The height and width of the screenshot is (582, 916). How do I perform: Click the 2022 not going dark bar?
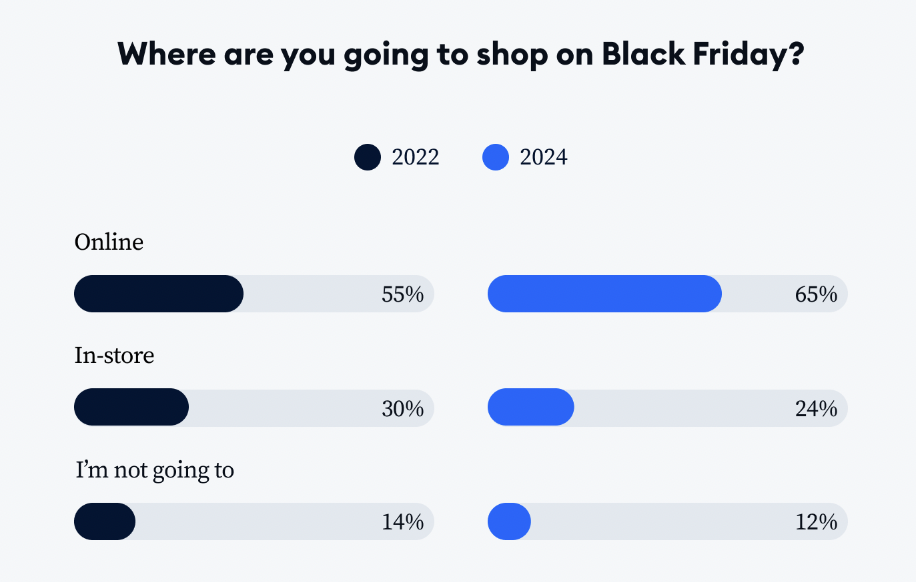[105, 521]
